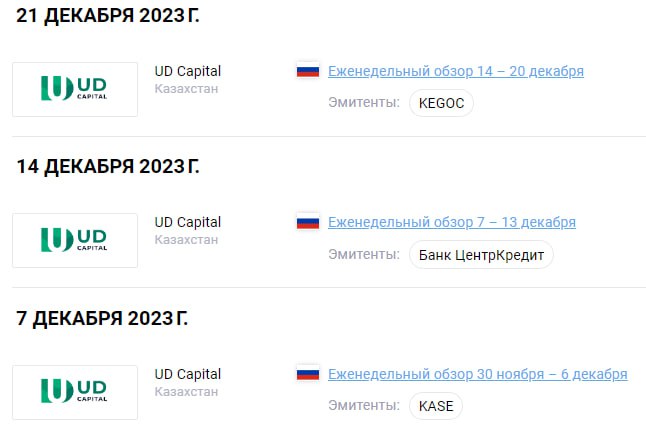Open the UD Capital logo under 21 декабря 2023
646x428 pixels.
pos(75,89)
